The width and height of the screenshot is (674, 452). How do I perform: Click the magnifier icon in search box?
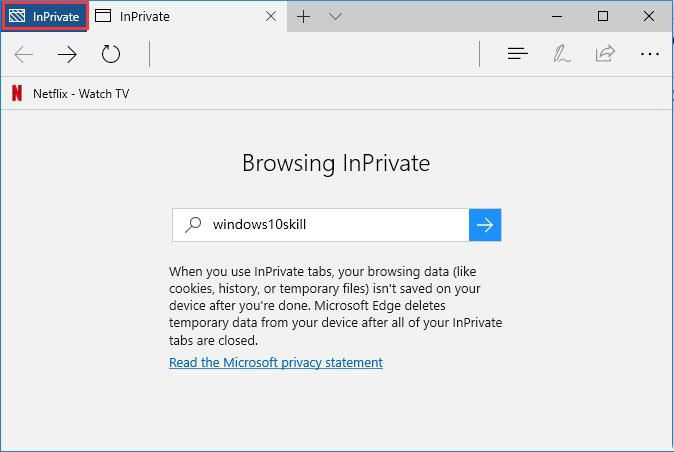[x=193, y=224]
